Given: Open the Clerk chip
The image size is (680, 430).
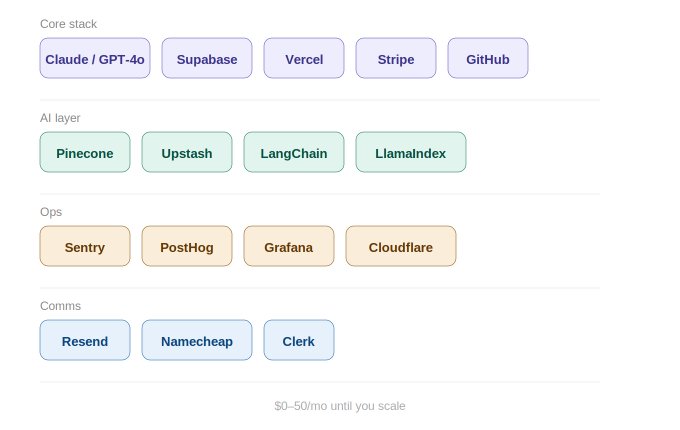Looking at the screenshot, I should point(299,341).
